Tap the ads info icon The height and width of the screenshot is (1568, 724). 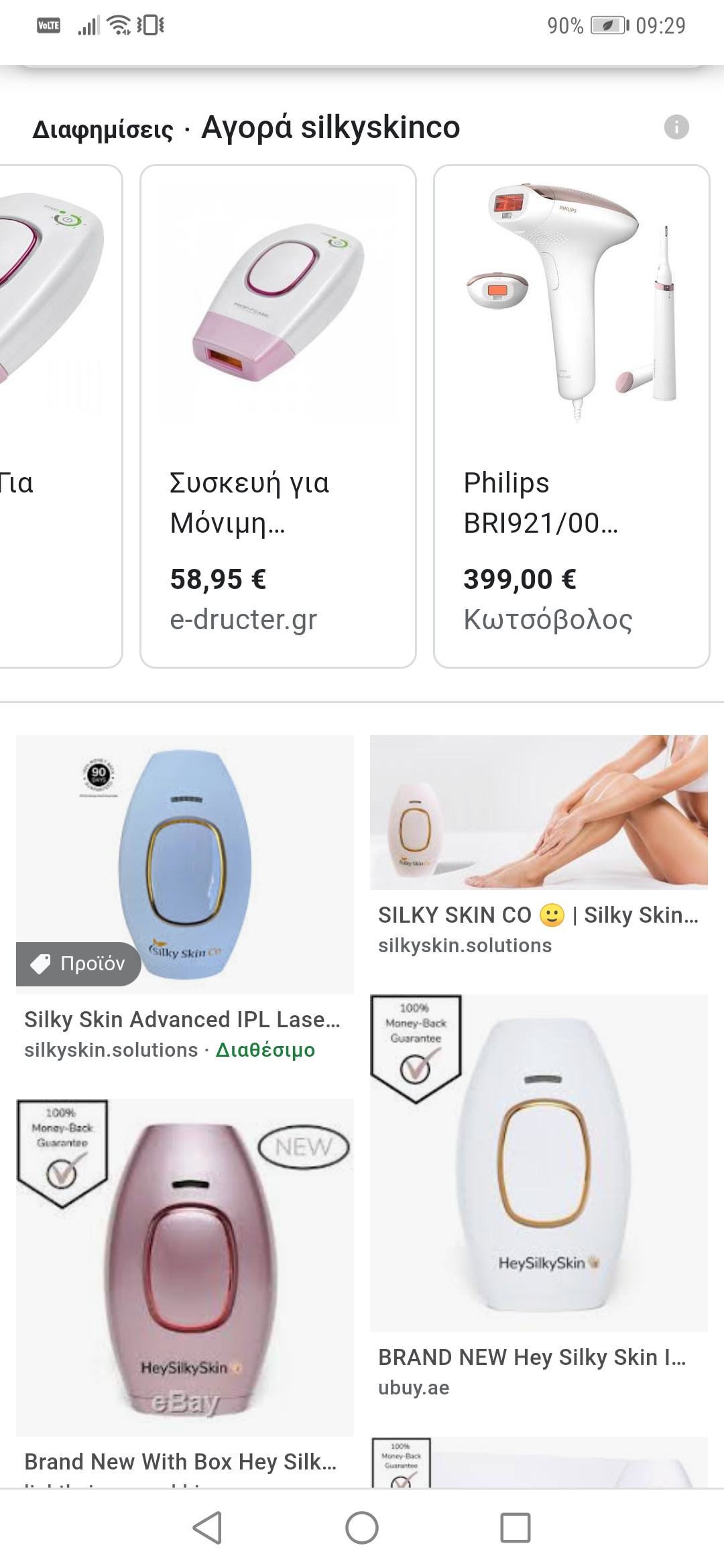coord(676,127)
